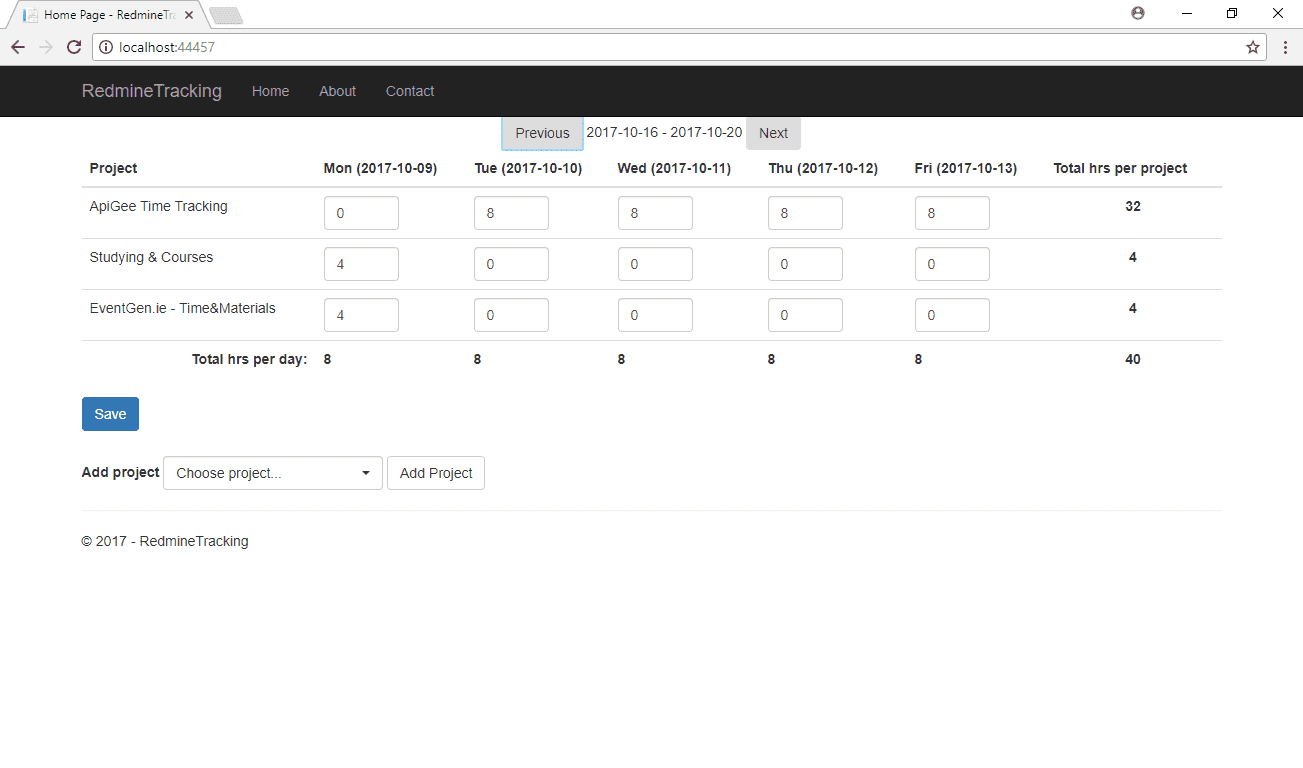Image resolution: width=1303 pixels, height=768 pixels.
Task: Click ApiGee total value 32
Action: click(1132, 206)
